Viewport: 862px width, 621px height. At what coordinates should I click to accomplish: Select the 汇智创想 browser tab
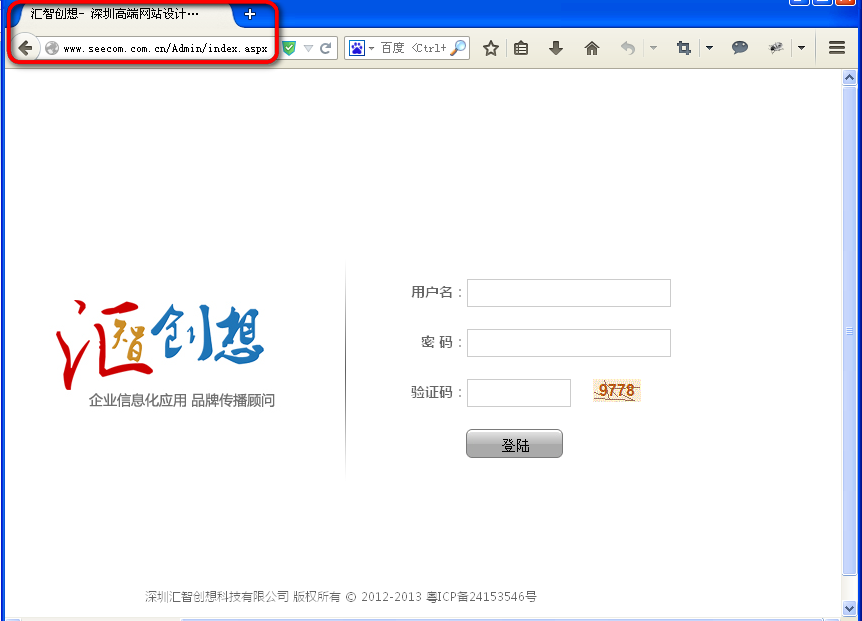point(122,14)
